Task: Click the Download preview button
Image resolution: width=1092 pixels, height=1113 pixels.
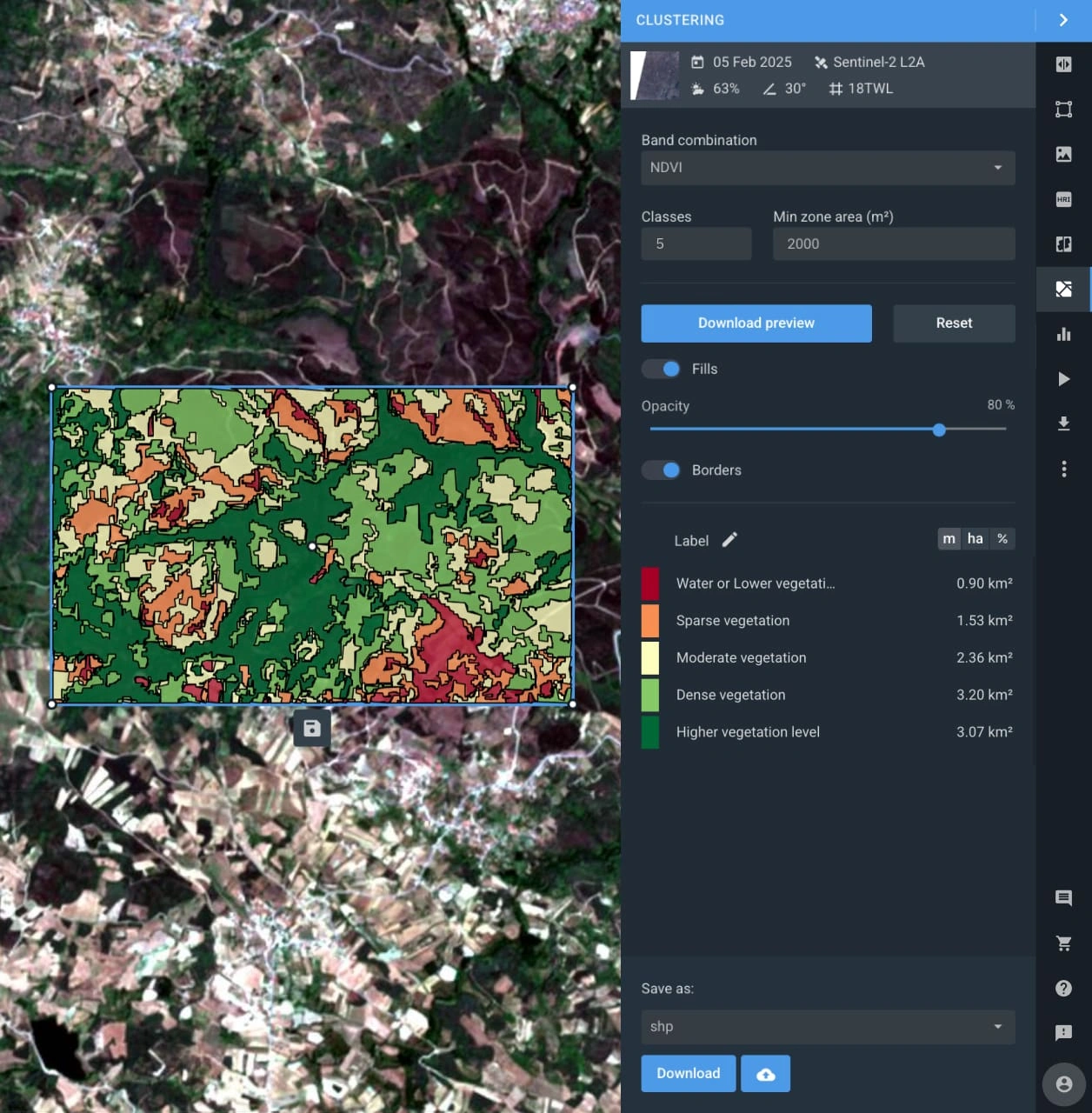Action: tap(756, 323)
